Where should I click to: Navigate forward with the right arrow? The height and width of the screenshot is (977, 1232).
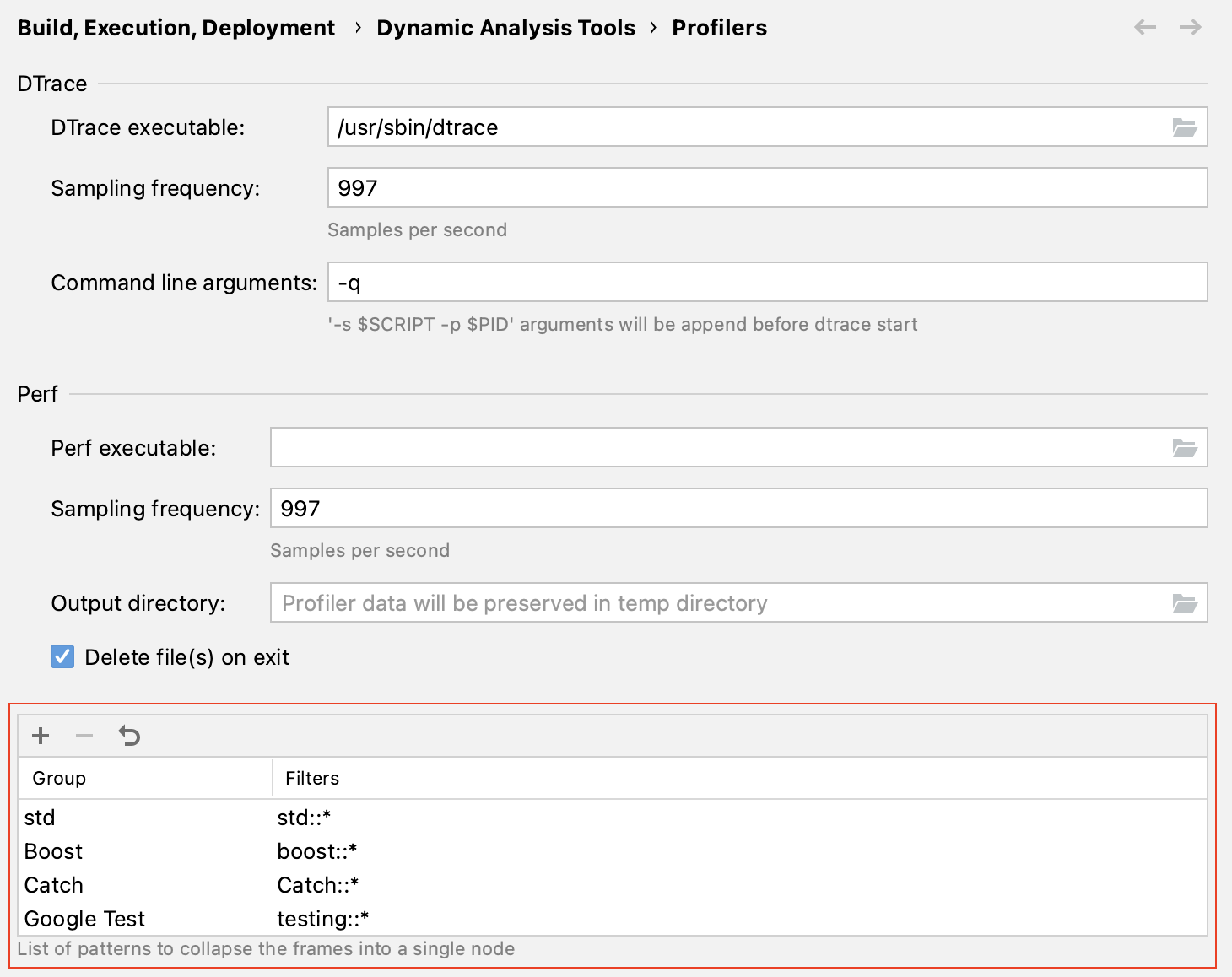[1191, 28]
